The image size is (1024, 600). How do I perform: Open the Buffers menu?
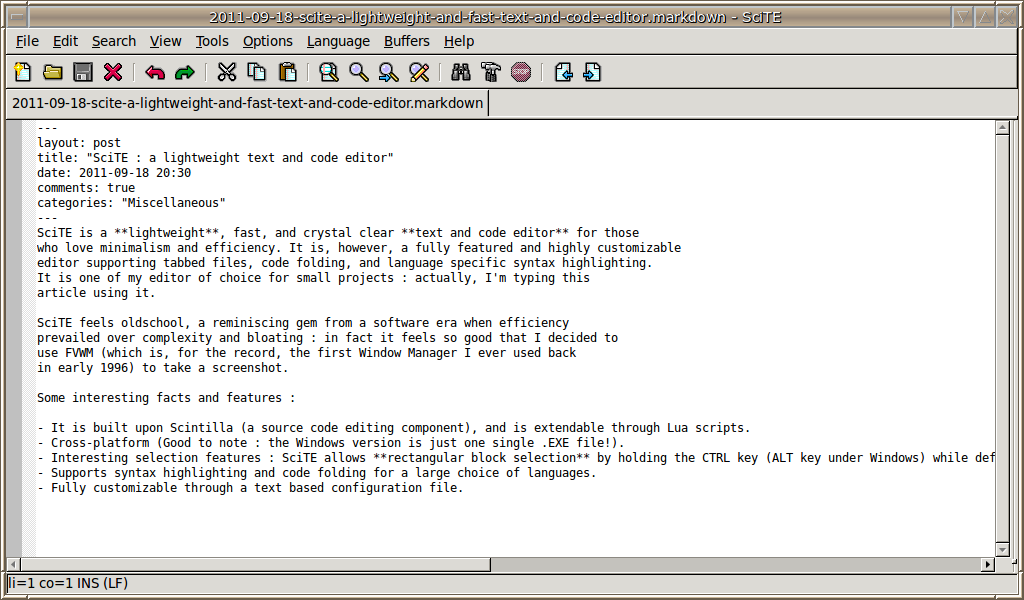[x=407, y=41]
